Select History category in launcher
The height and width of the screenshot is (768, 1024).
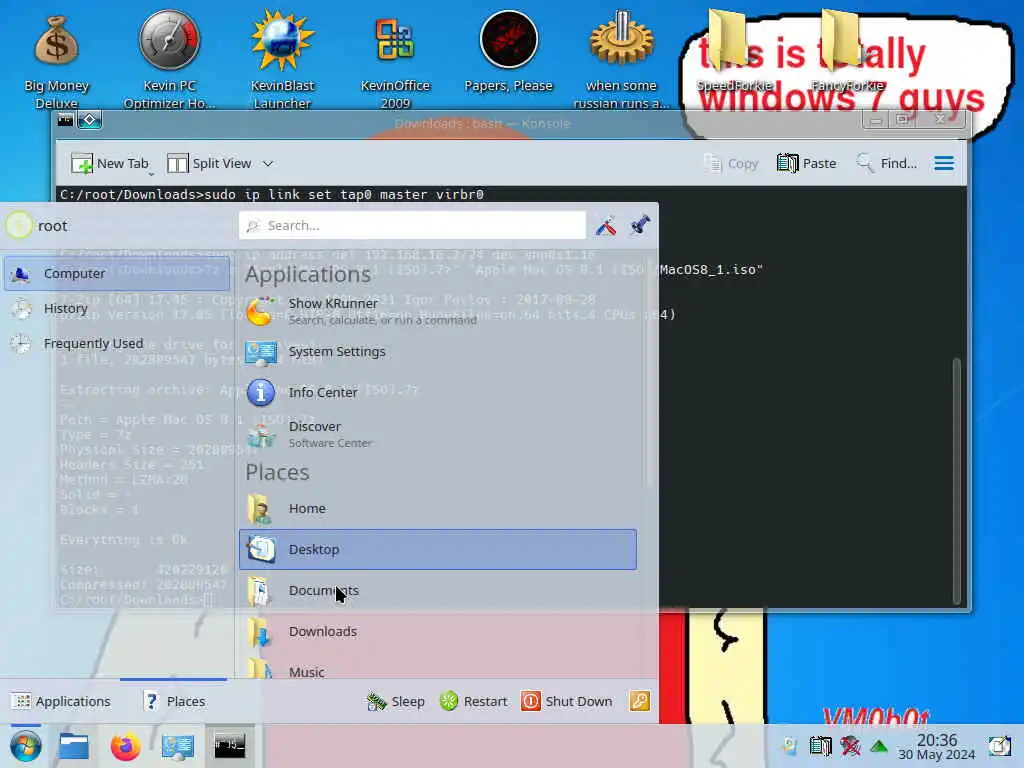pyautogui.click(x=117, y=308)
